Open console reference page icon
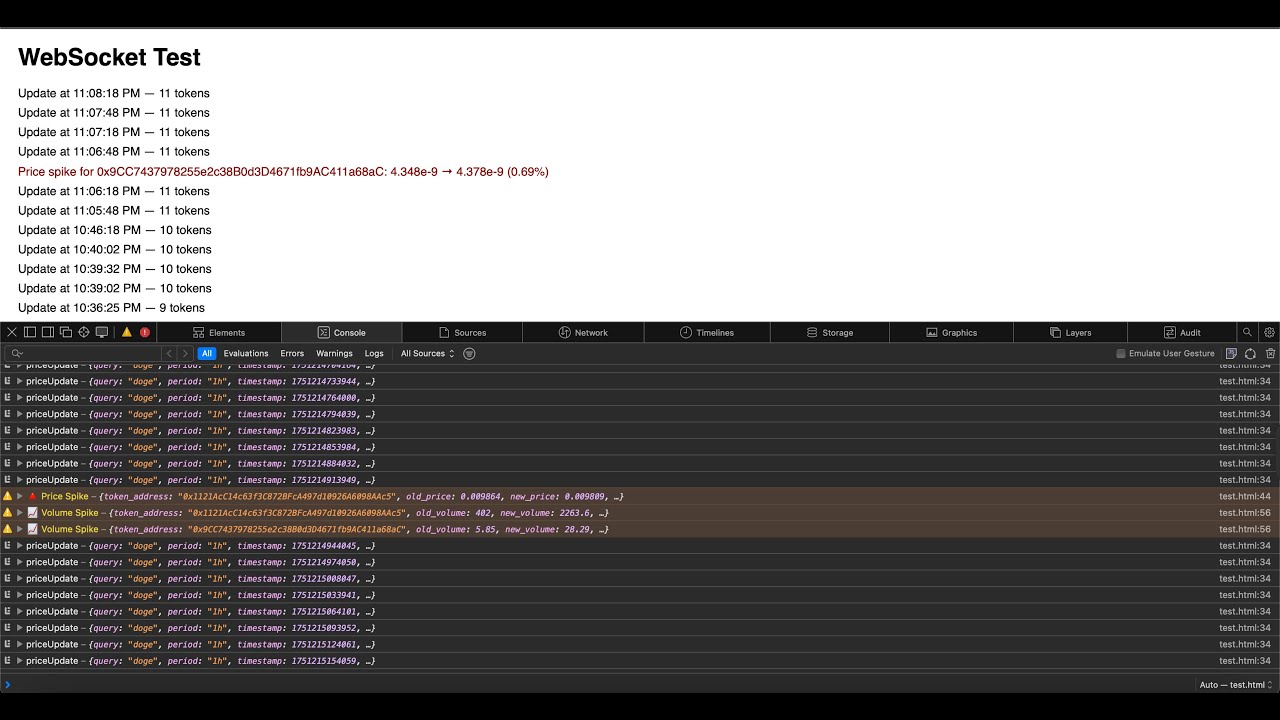1280x720 pixels. pos(1231,353)
